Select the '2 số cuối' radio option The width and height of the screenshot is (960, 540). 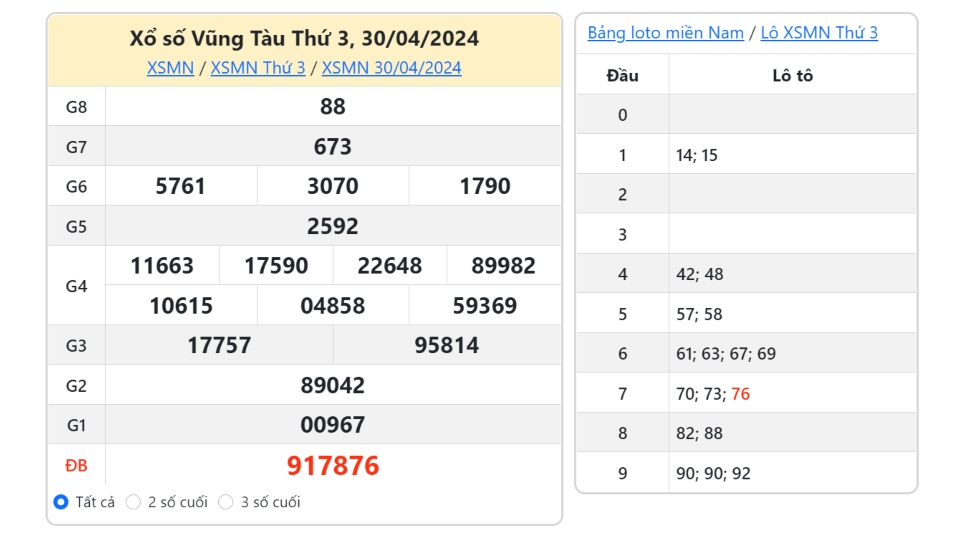click(x=133, y=502)
